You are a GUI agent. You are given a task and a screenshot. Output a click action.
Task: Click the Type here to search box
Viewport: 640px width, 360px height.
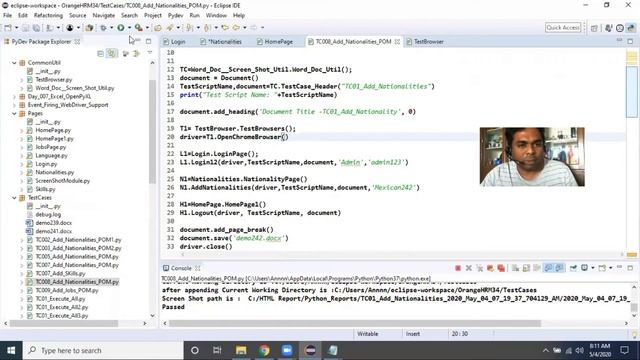(x=103, y=350)
